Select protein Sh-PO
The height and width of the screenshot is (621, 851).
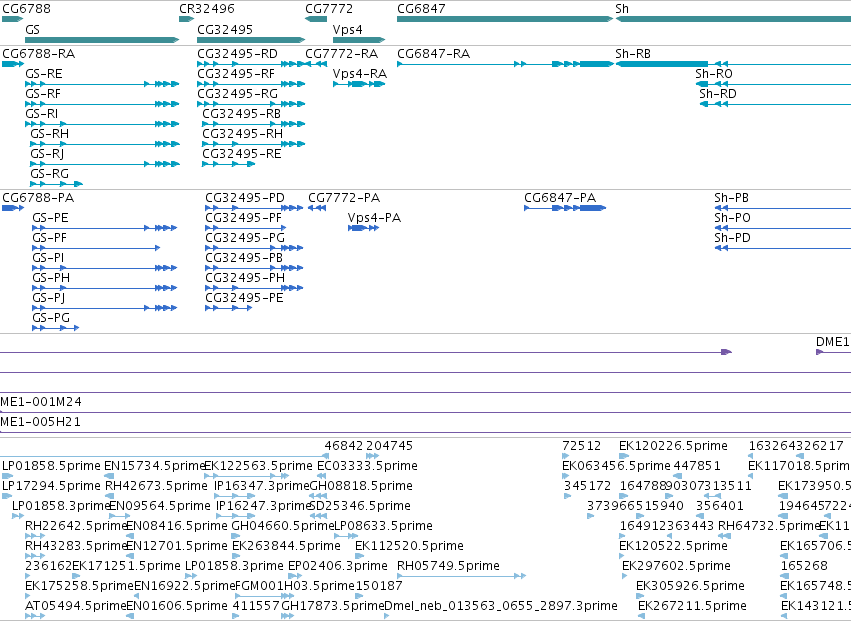point(733,218)
